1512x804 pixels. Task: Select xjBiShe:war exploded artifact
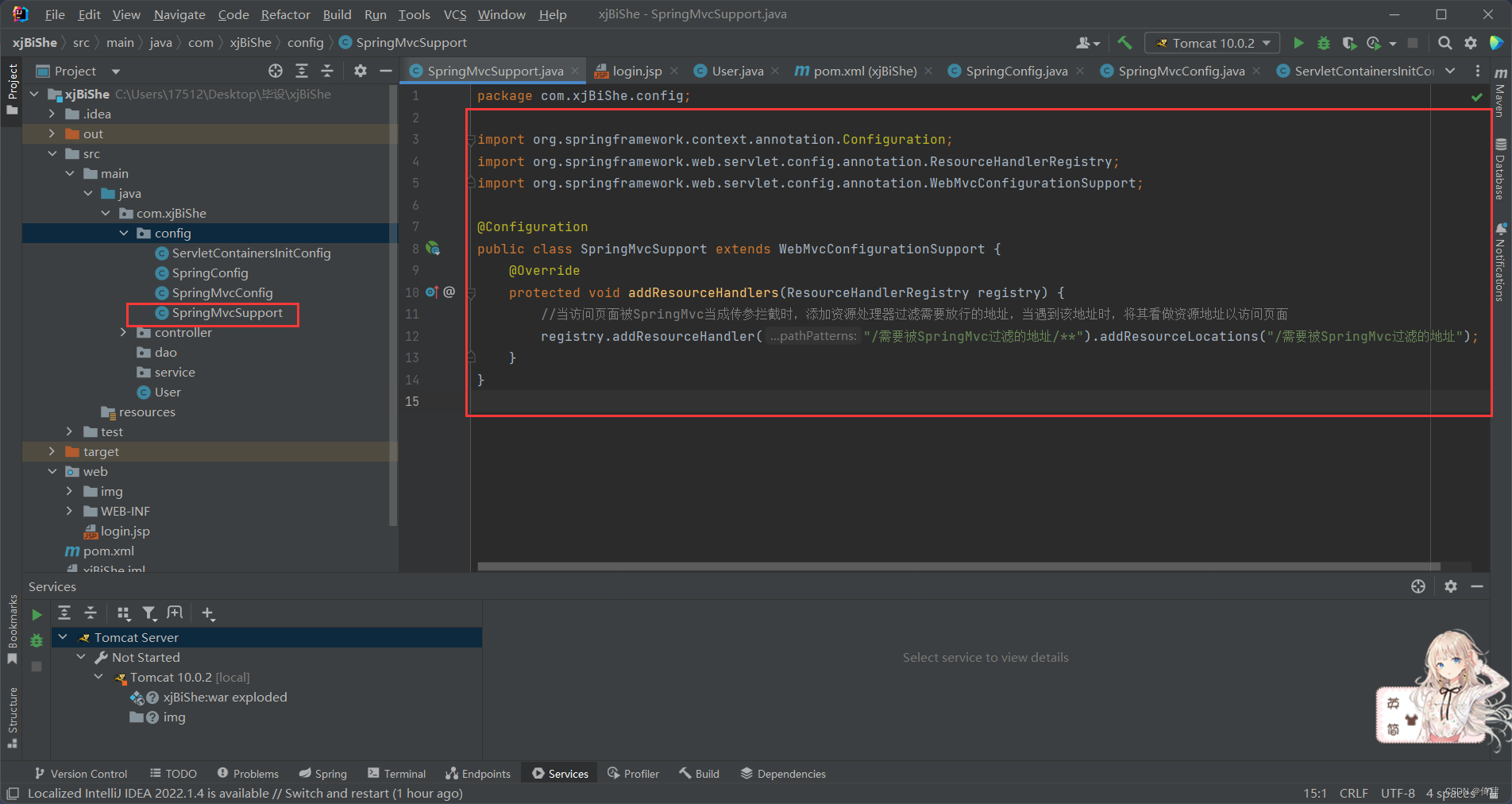[225, 697]
